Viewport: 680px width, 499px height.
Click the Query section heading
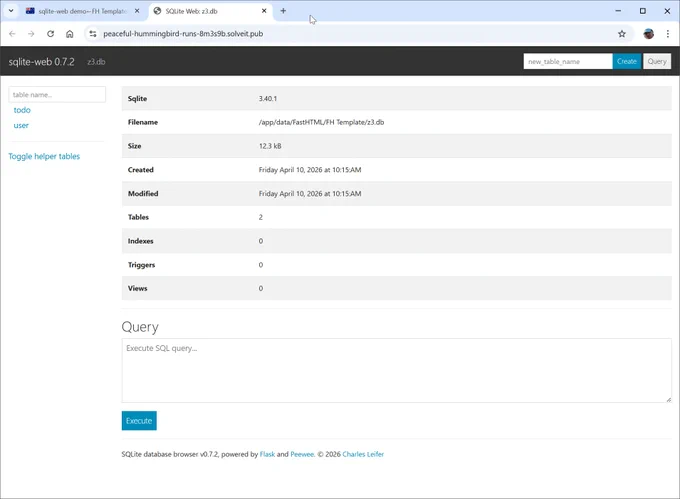(140, 327)
